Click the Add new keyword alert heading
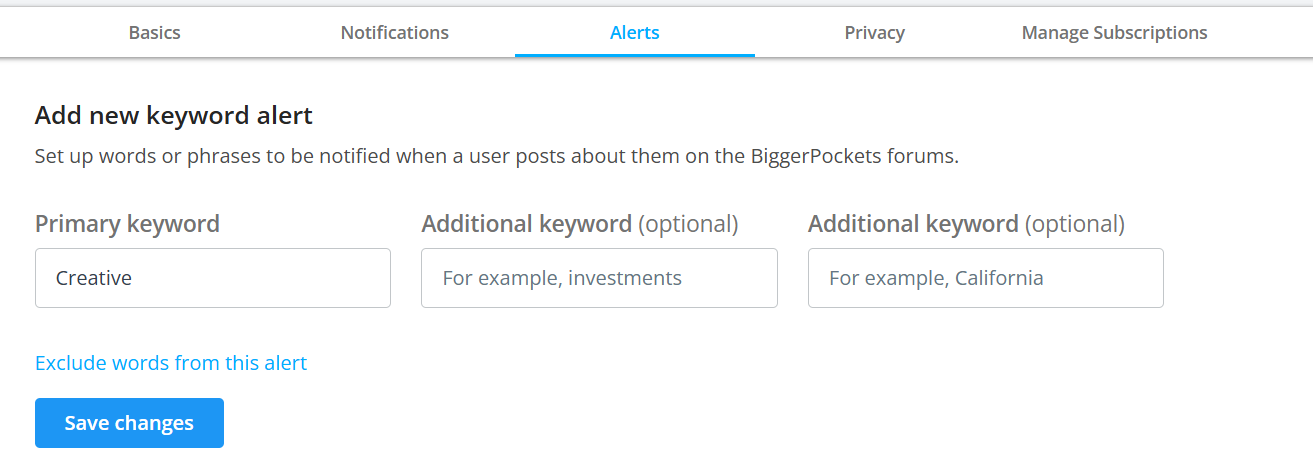Image resolution: width=1313 pixels, height=463 pixels. coord(174,116)
